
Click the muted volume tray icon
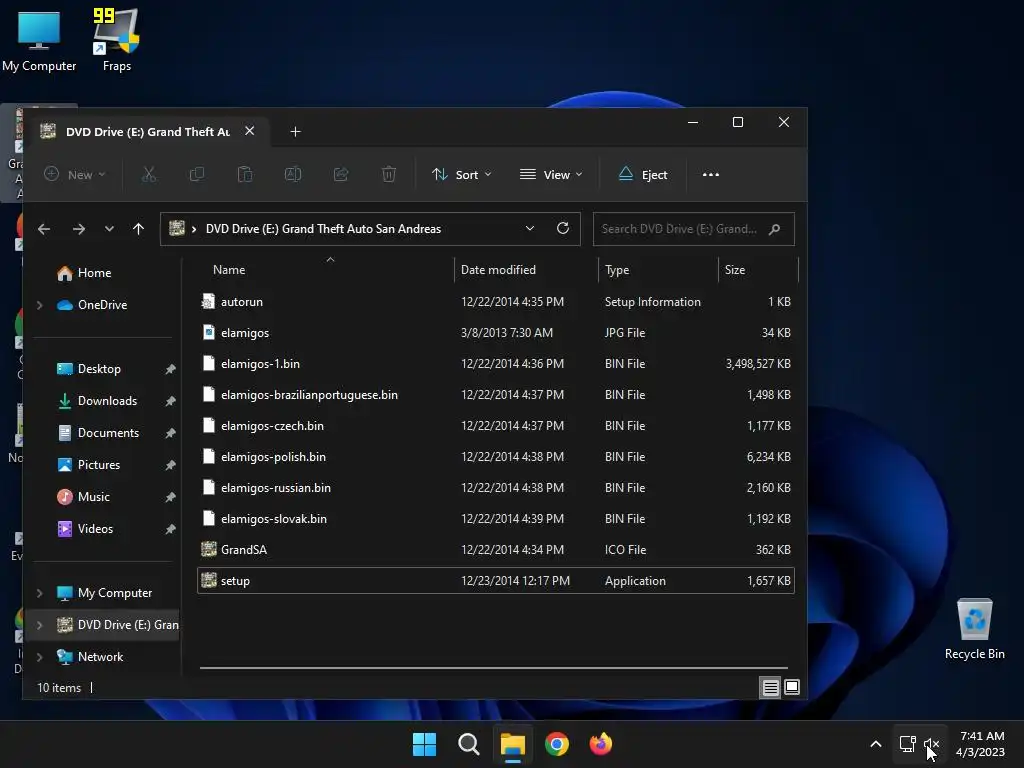pyautogui.click(x=931, y=744)
